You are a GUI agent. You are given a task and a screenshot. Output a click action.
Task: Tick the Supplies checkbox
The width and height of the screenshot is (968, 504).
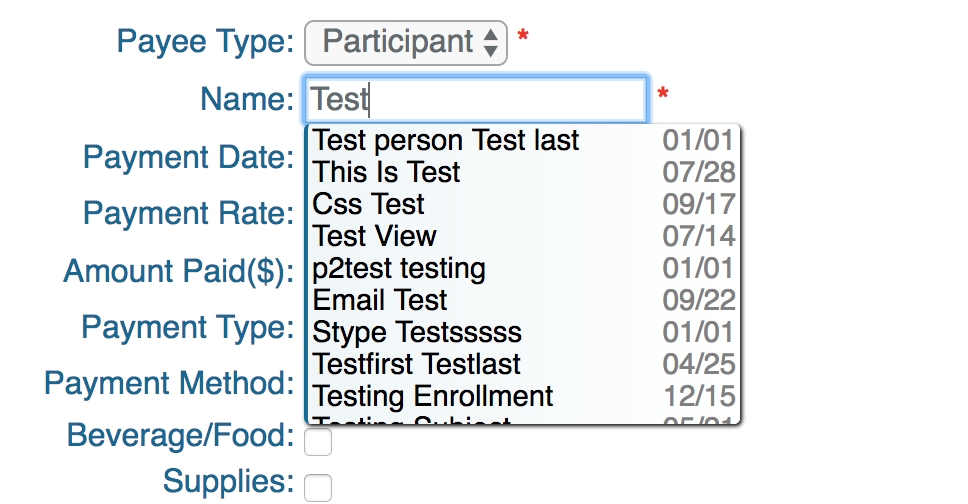click(x=318, y=488)
